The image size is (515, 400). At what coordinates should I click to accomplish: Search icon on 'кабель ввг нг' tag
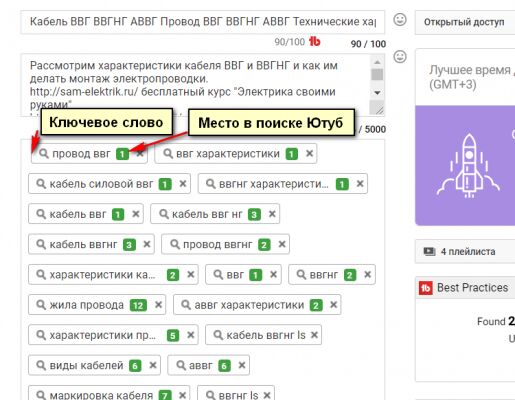click(x=163, y=214)
